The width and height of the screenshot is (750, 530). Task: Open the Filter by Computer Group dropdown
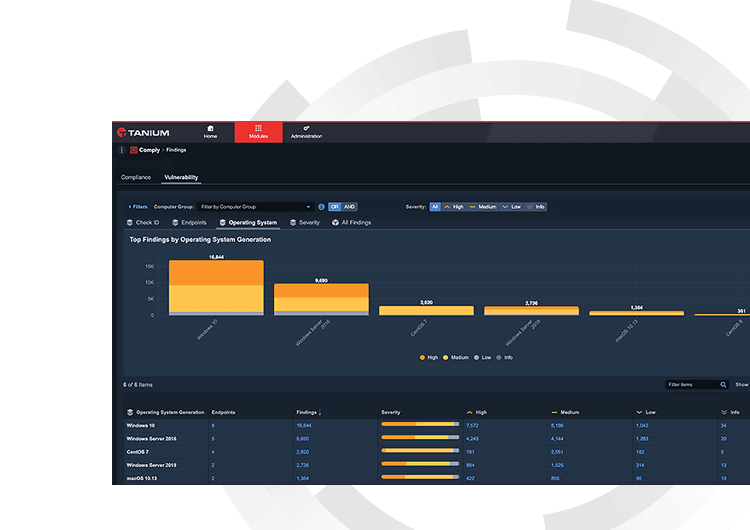(x=255, y=207)
